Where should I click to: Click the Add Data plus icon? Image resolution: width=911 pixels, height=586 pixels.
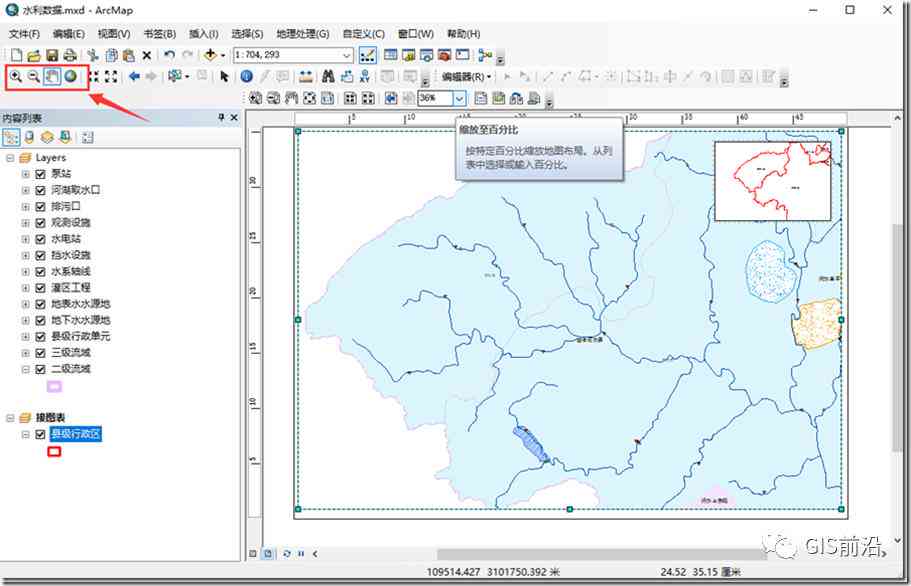210,55
